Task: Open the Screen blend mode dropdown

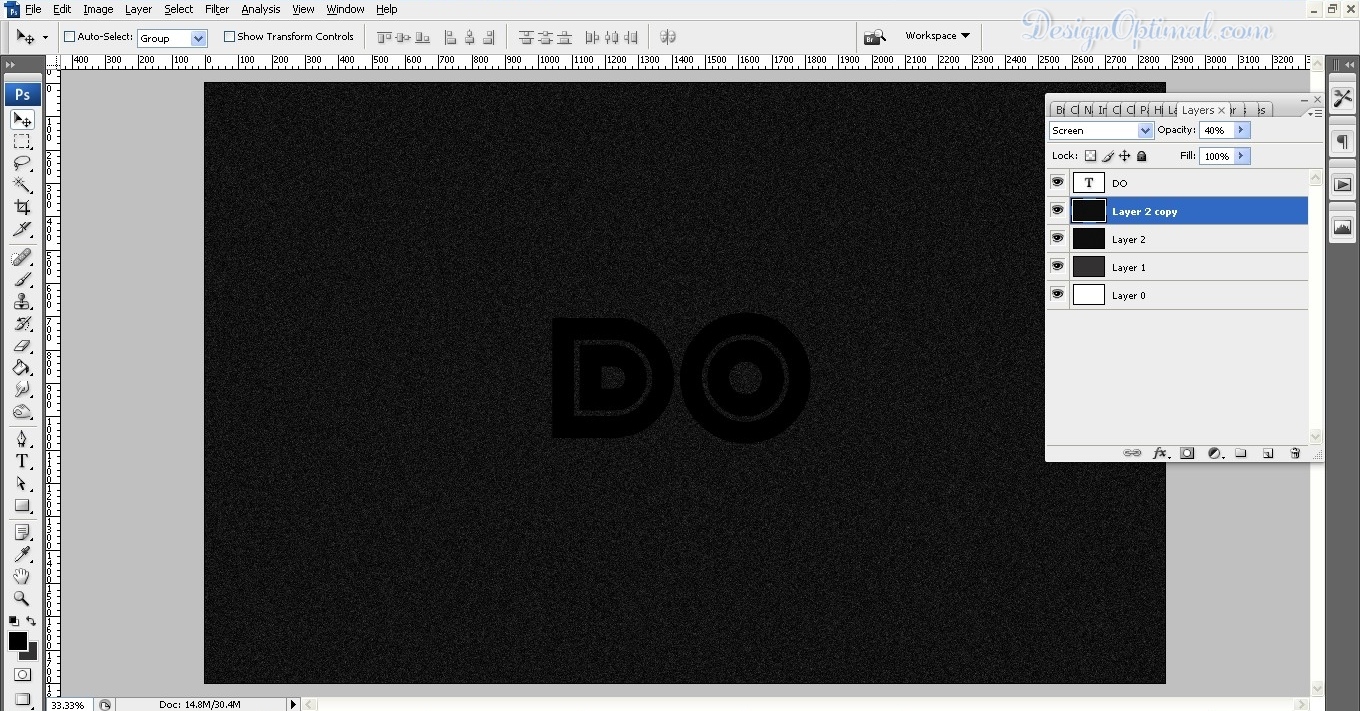Action: pos(1145,130)
